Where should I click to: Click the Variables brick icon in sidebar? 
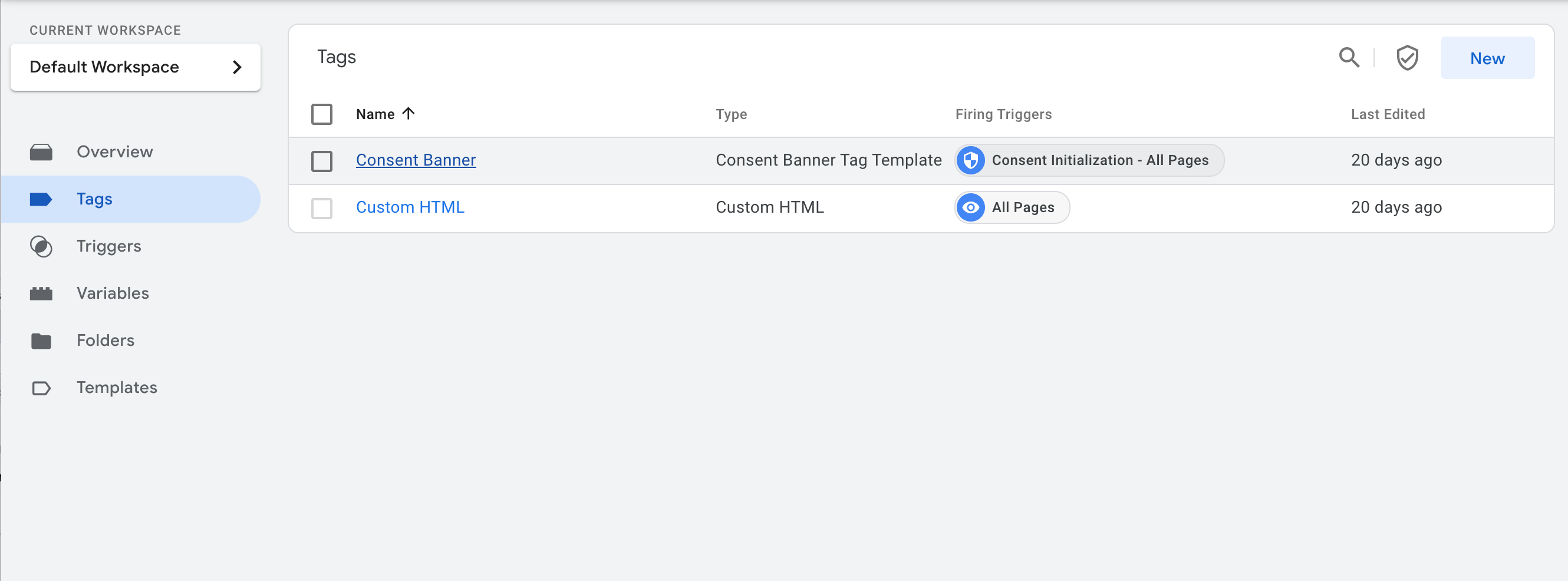tap(41, 294)
